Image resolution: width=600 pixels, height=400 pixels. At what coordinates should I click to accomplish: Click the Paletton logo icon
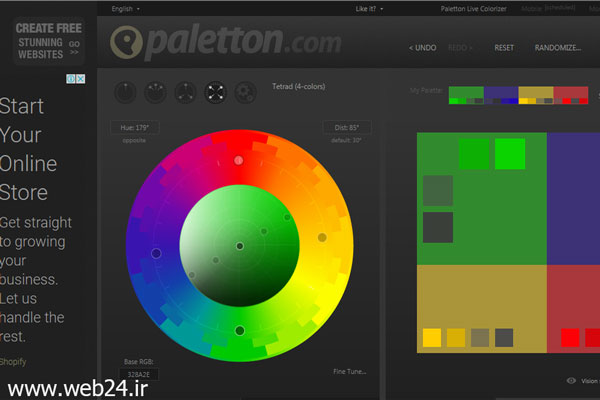coord(126,42)
